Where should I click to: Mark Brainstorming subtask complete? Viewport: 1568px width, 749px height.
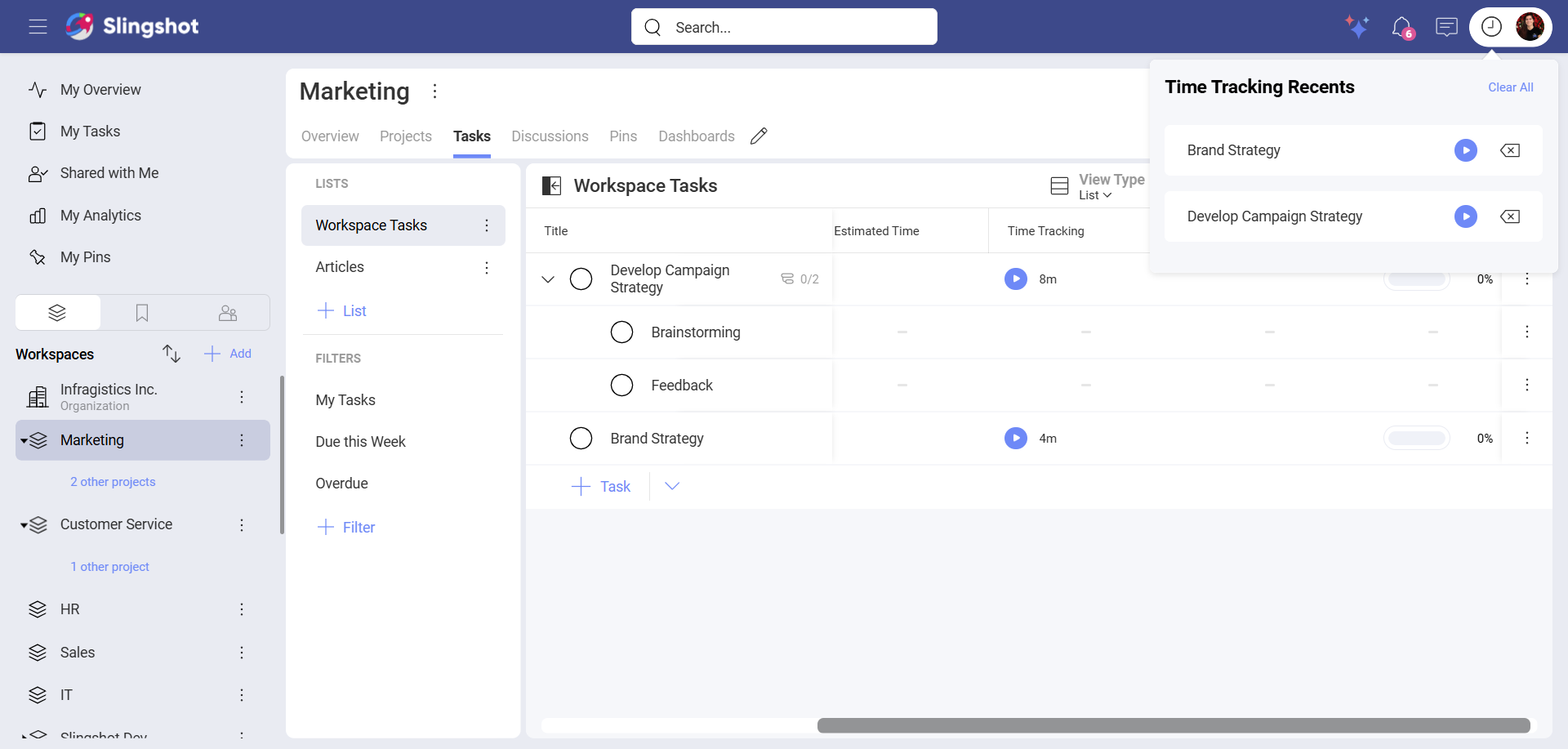pyautogui.click(x=621, y=332)
